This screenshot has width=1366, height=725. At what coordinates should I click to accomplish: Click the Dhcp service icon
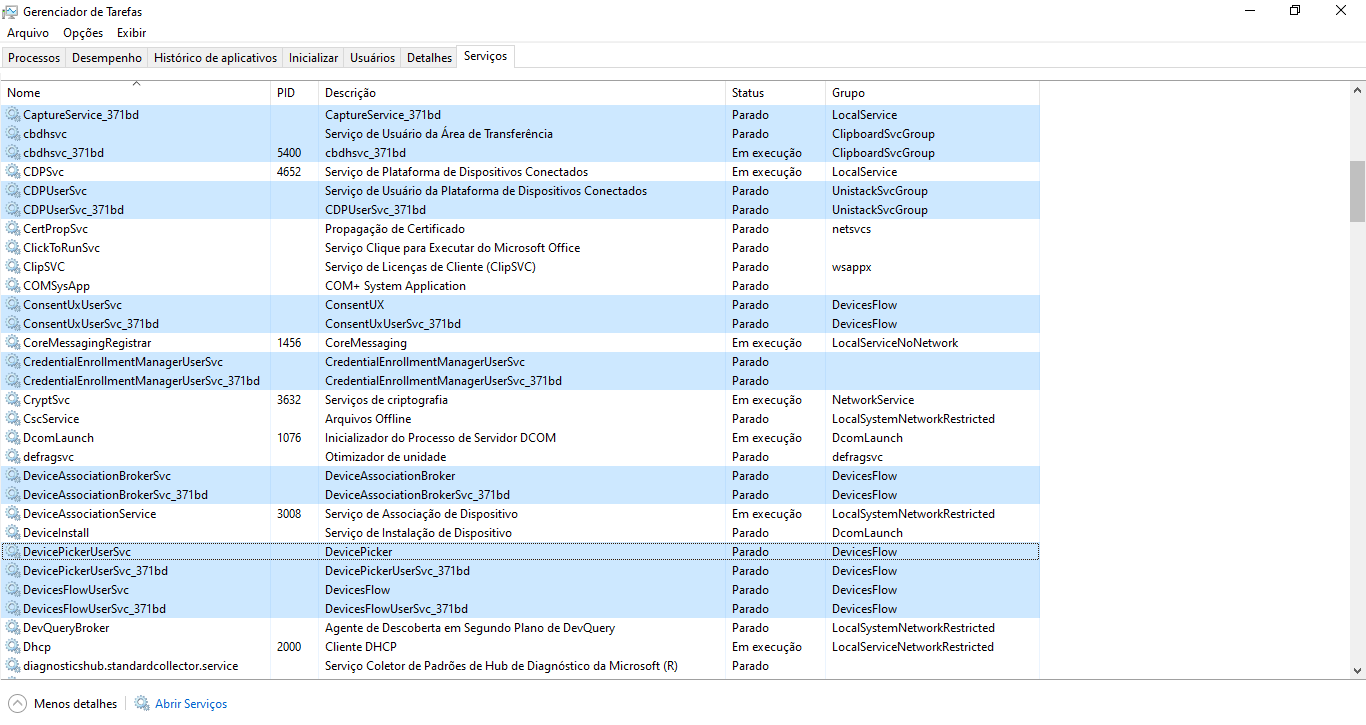13,647
